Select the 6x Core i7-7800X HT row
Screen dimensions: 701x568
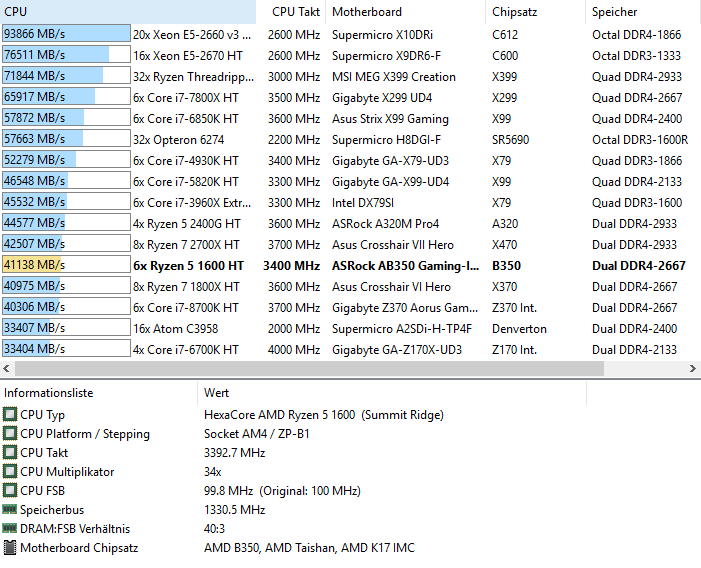350,97
